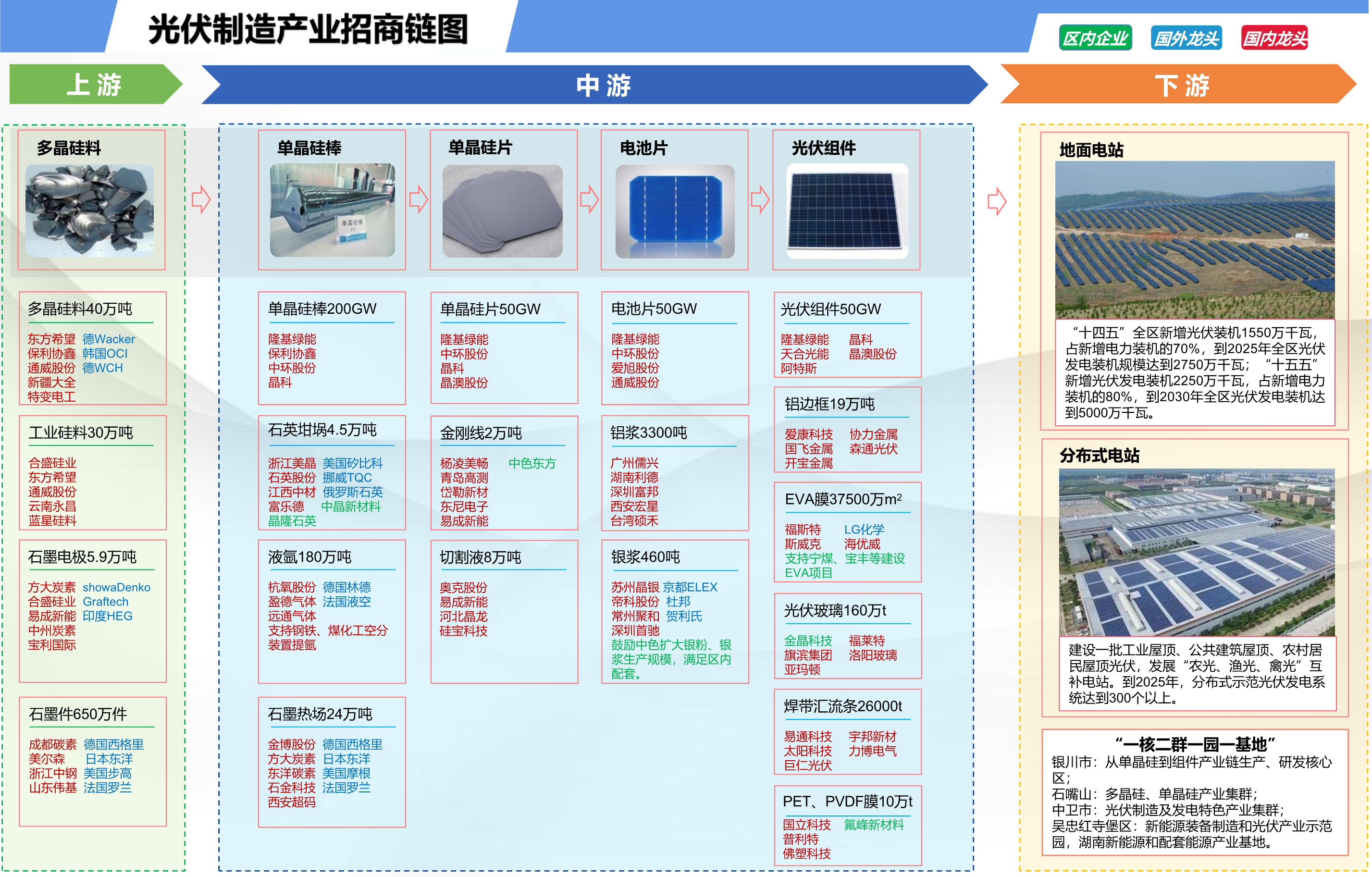Click the company name 韩国OCI
This screenshot has height=877, width=1372.
pos(105,353)
